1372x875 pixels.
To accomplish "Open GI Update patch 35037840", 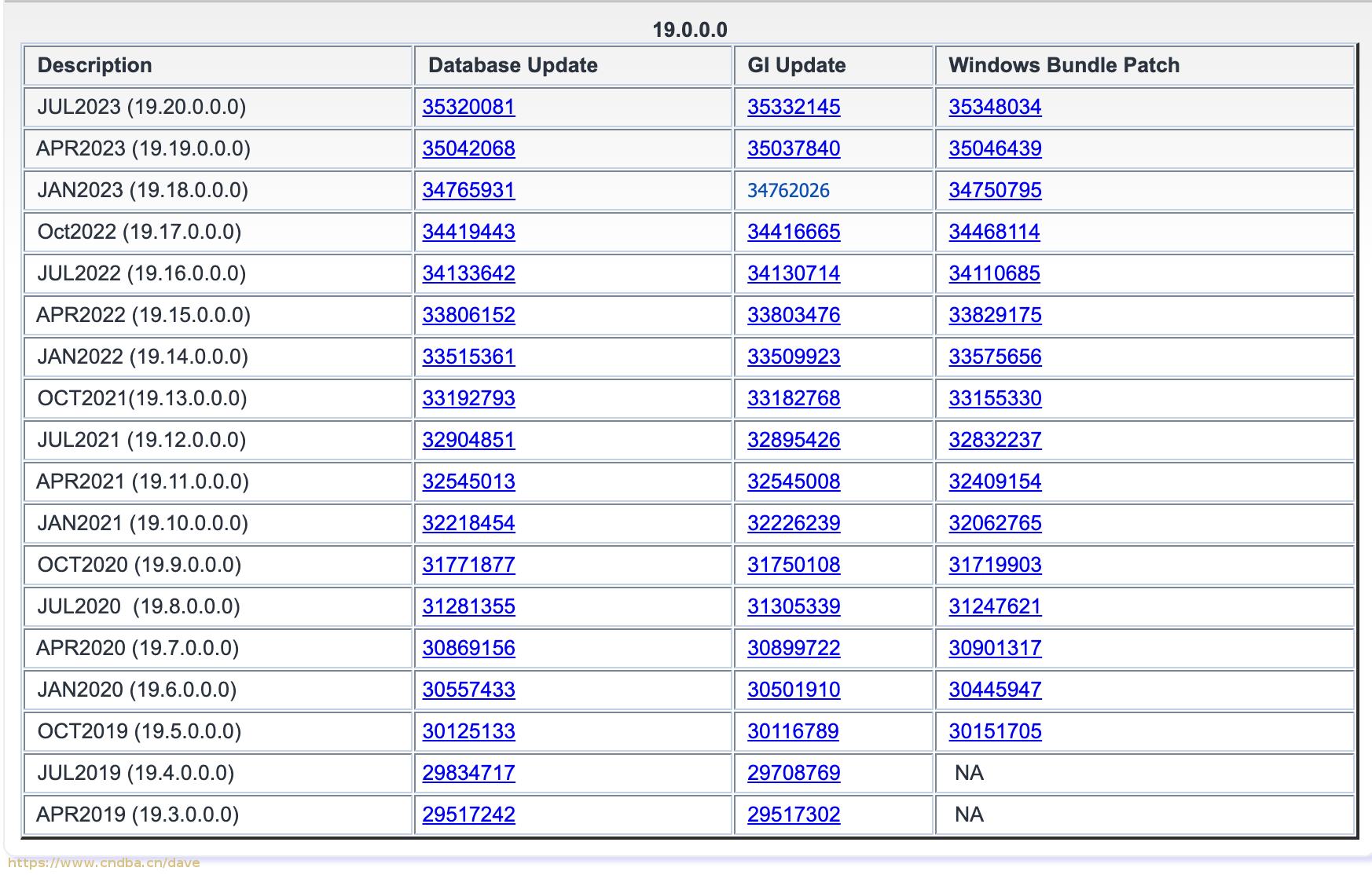I will coord(794,148).
